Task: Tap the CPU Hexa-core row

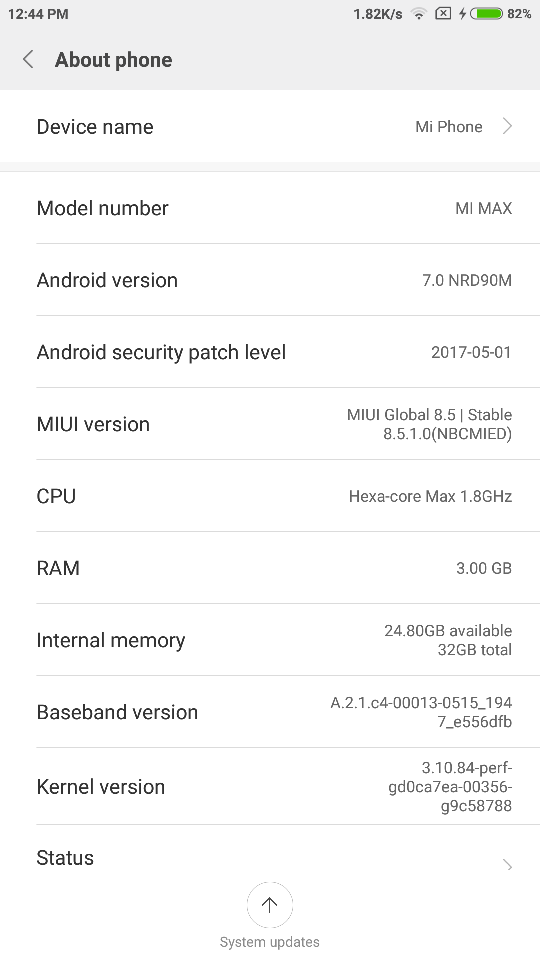Action: click(270, 496)
